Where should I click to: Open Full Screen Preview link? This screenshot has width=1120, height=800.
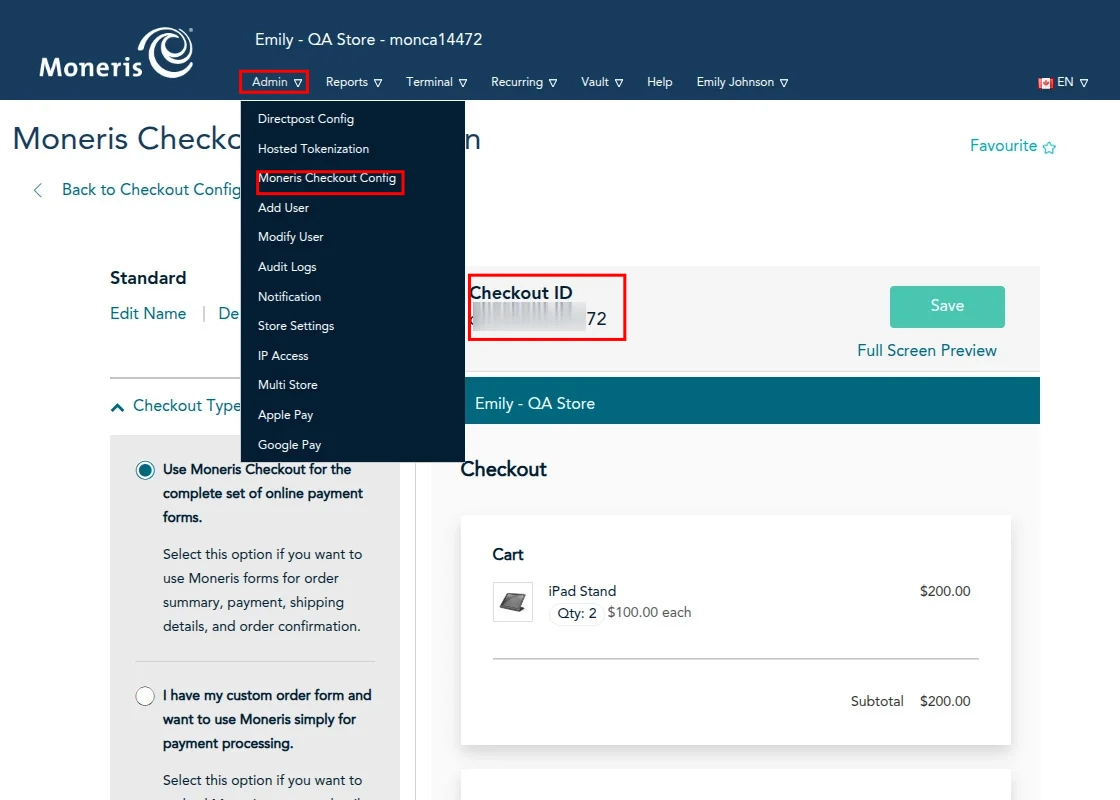927,351
